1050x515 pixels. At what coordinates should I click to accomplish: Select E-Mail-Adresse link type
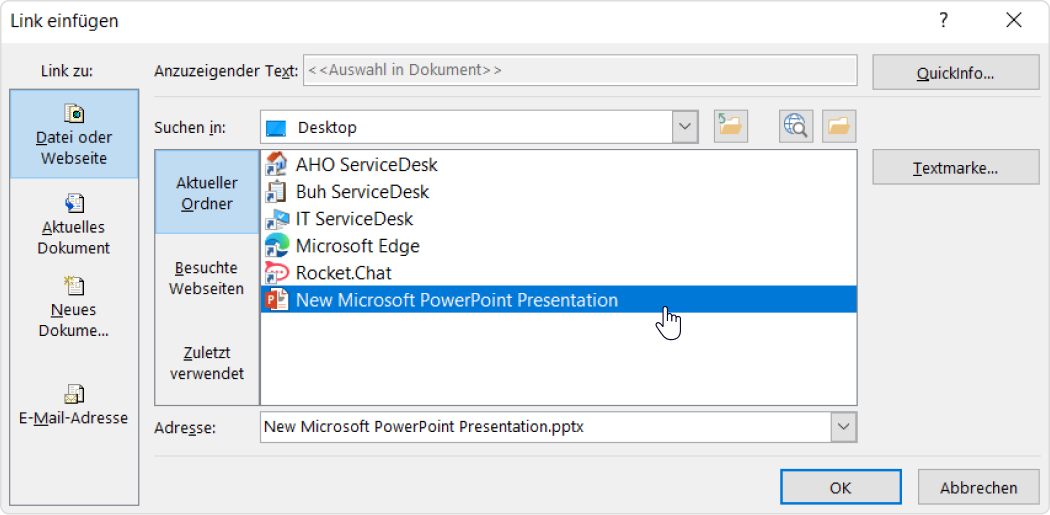coord(74,404)
